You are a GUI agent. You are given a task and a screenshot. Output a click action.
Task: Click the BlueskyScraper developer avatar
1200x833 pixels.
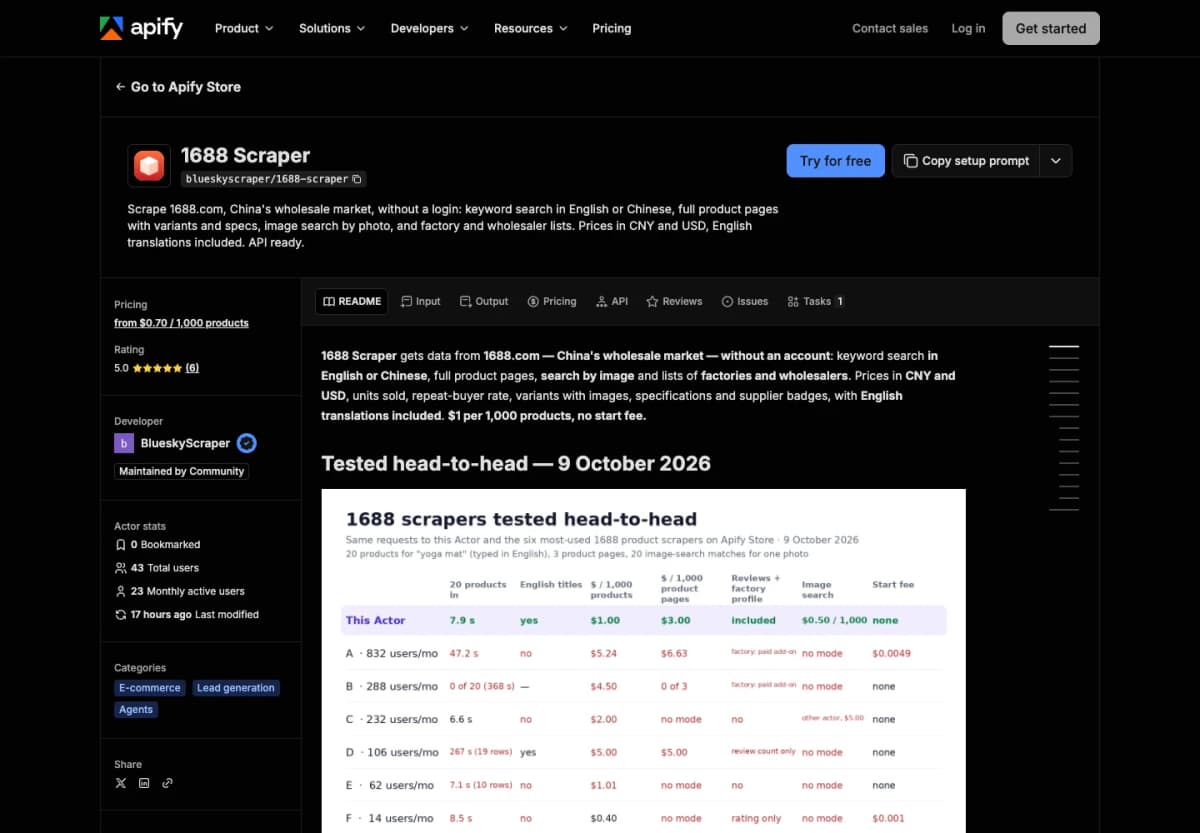[x=124, y=443]
